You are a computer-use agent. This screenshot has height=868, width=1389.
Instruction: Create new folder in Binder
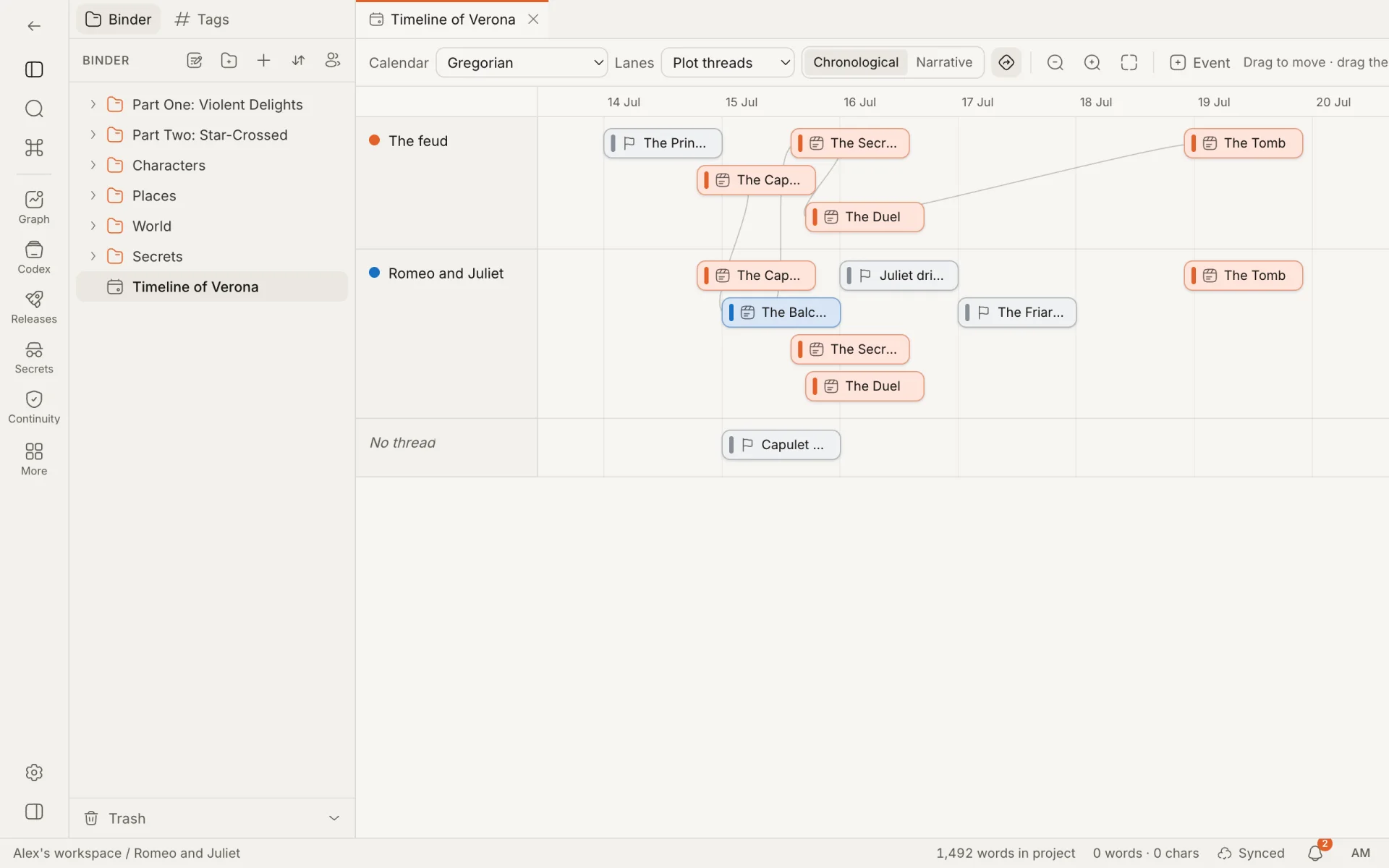coord(229,61)
